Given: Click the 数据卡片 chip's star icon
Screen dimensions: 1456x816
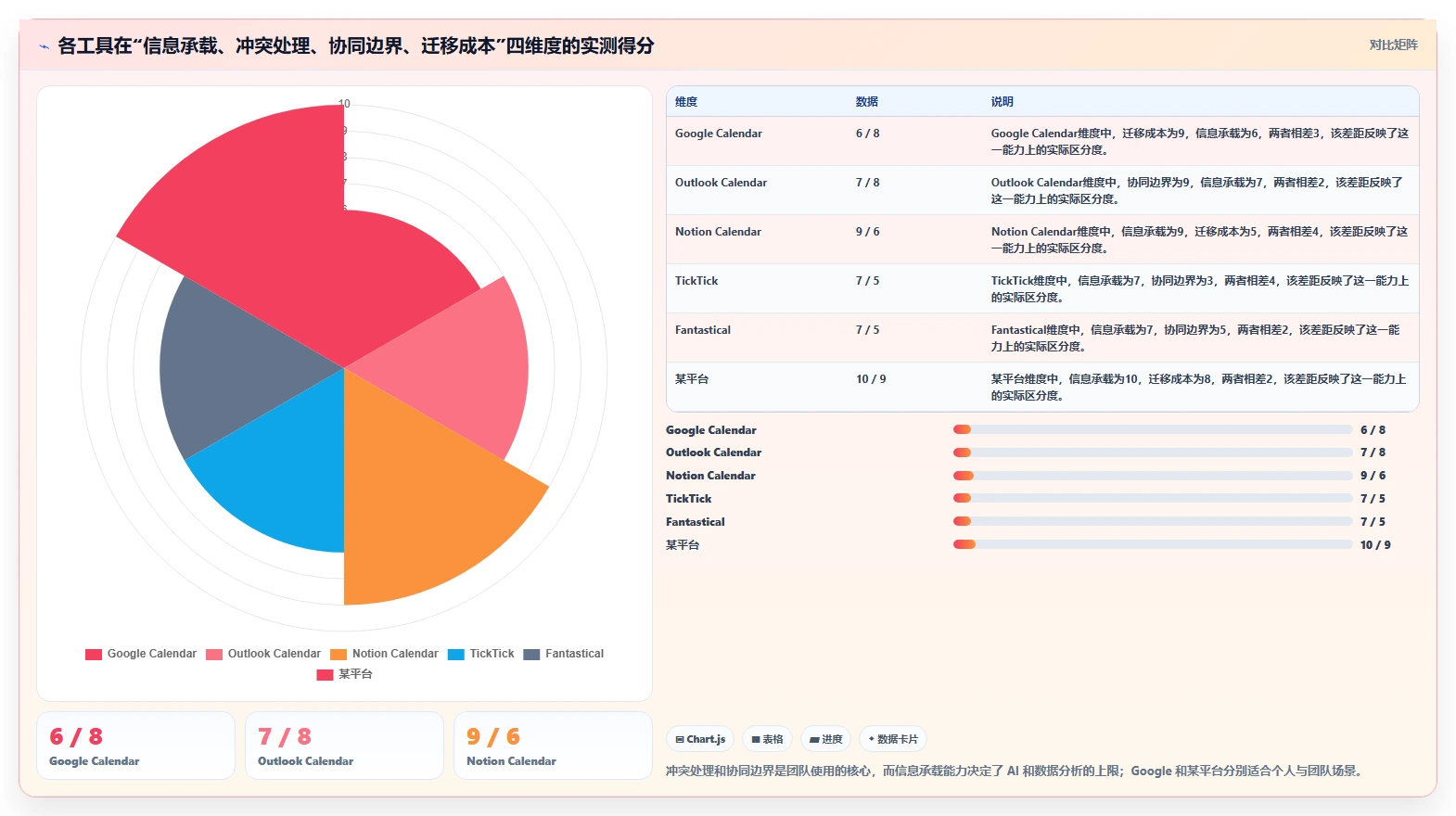Looking at the screenshot, I should tap(872, 739).
